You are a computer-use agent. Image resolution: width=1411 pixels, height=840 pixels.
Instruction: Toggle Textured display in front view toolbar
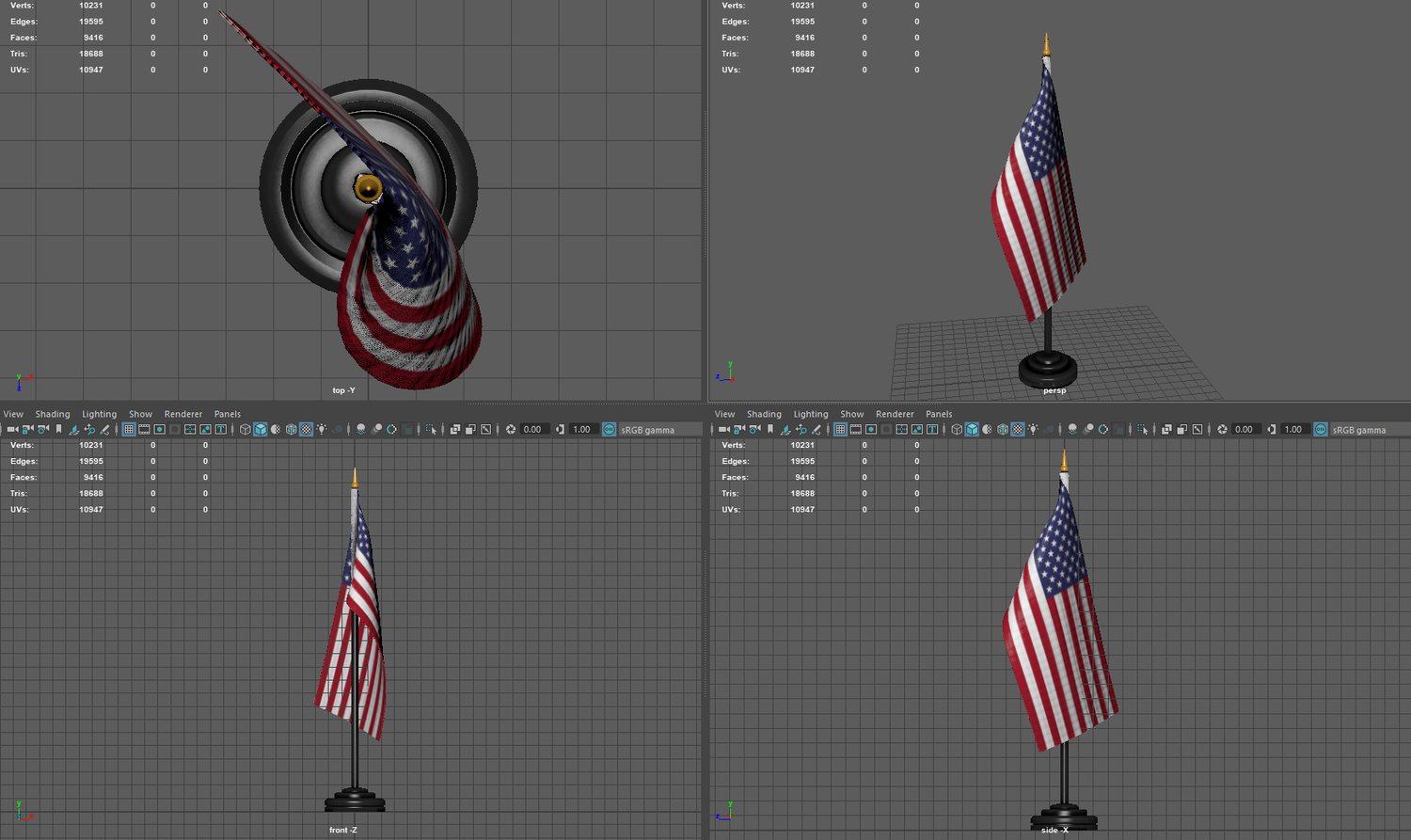click(306, 429)
